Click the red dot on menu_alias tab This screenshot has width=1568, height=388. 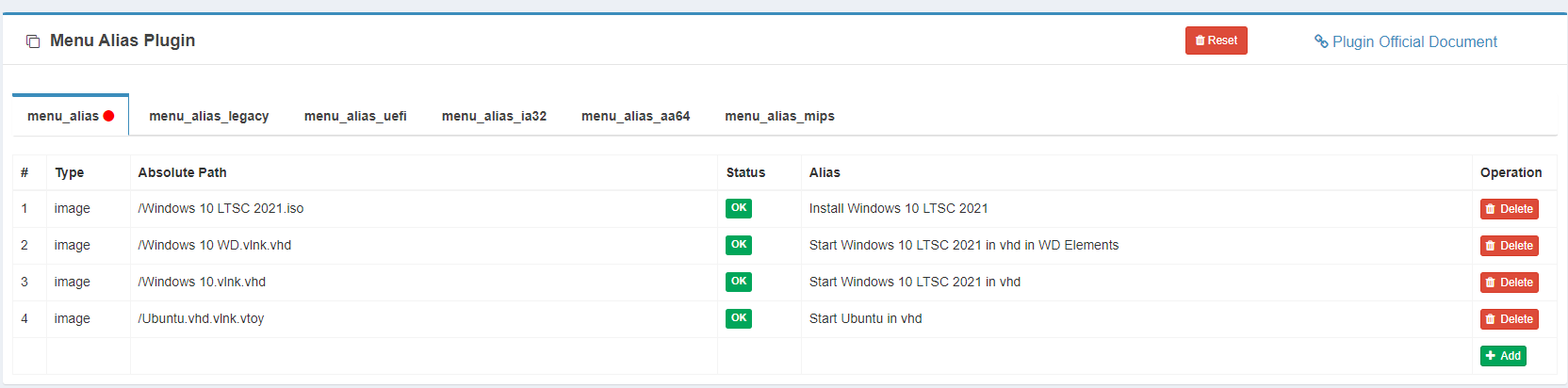click(108, 116)
